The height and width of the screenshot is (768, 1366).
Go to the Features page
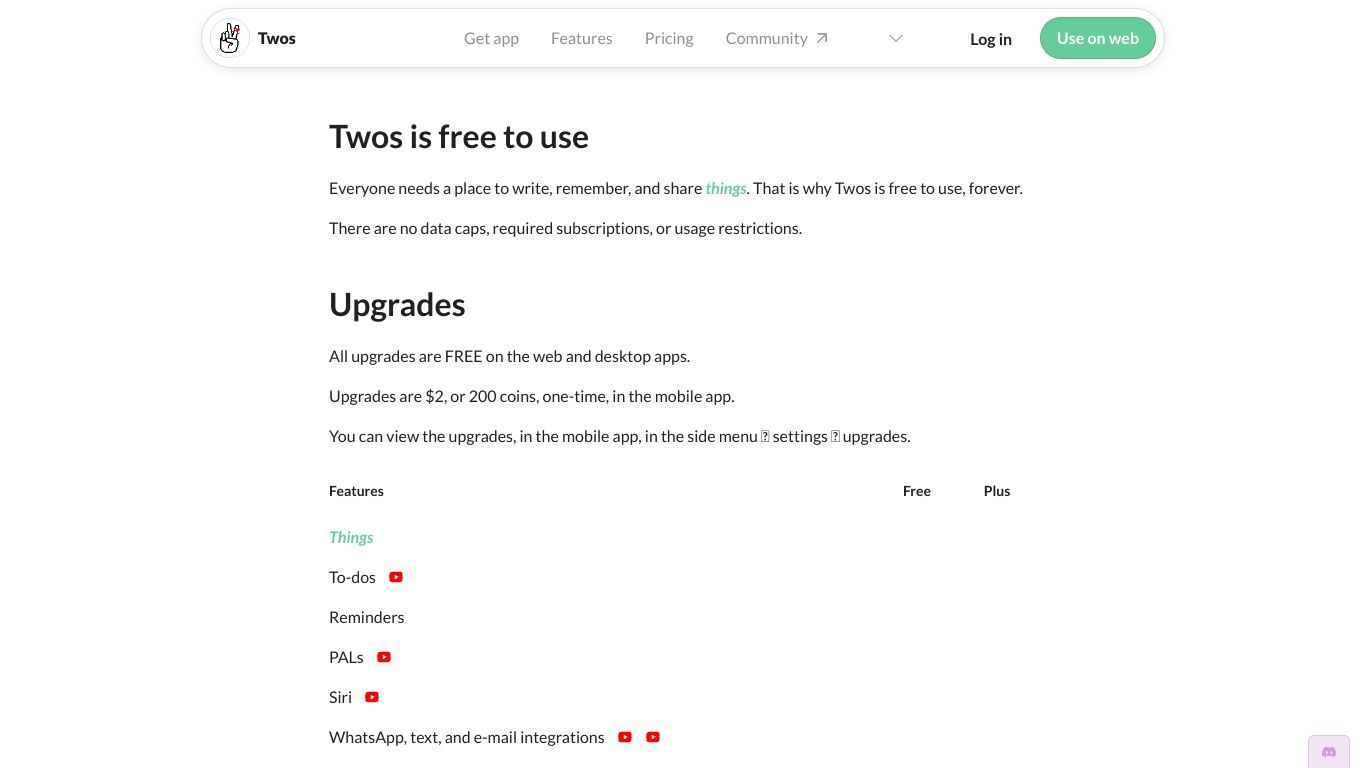[581, 38]
